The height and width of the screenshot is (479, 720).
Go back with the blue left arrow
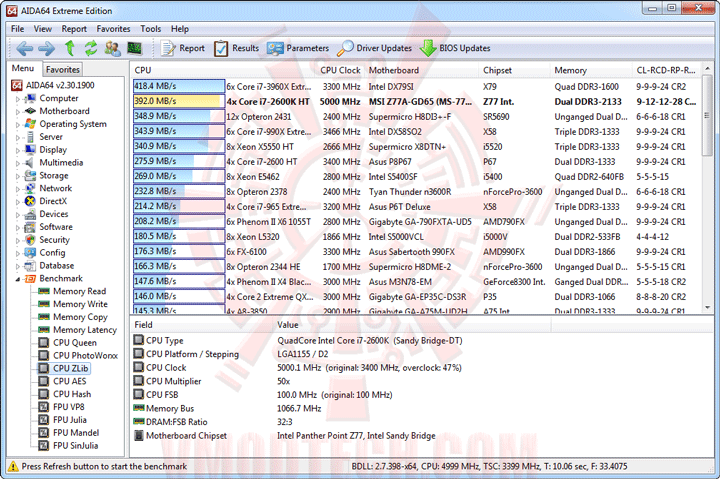click(24, 48)
